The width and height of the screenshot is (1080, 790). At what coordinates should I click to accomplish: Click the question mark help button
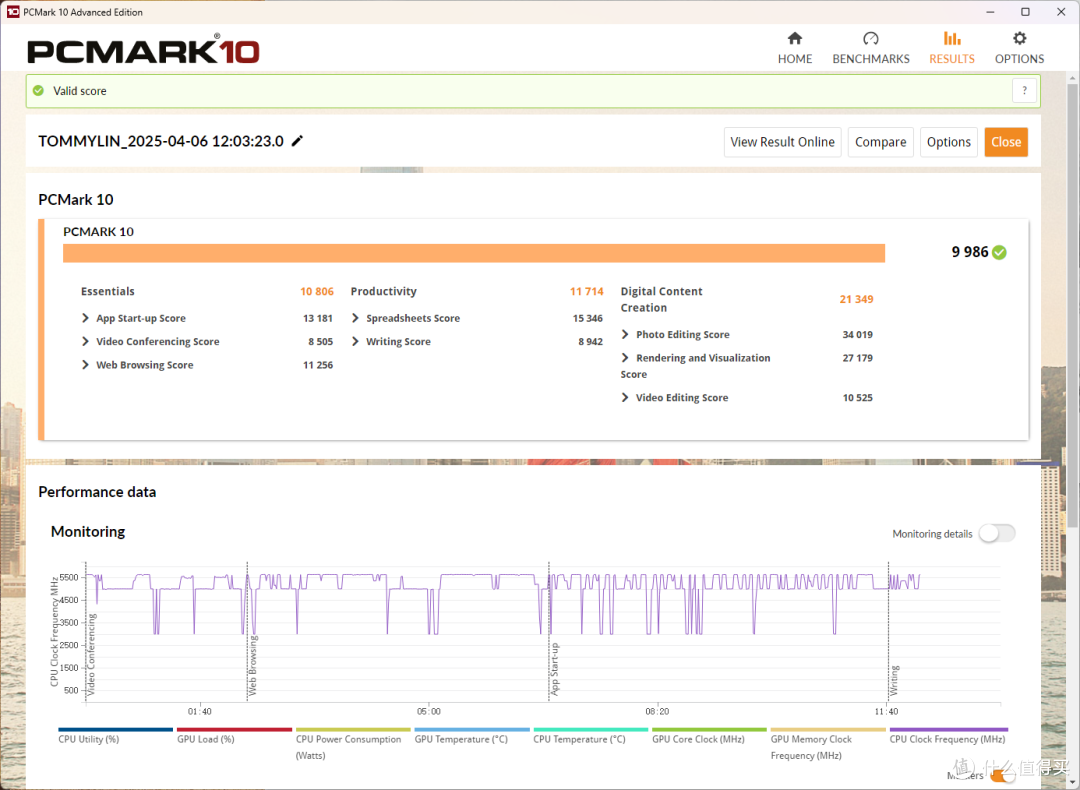(1024, 91)
